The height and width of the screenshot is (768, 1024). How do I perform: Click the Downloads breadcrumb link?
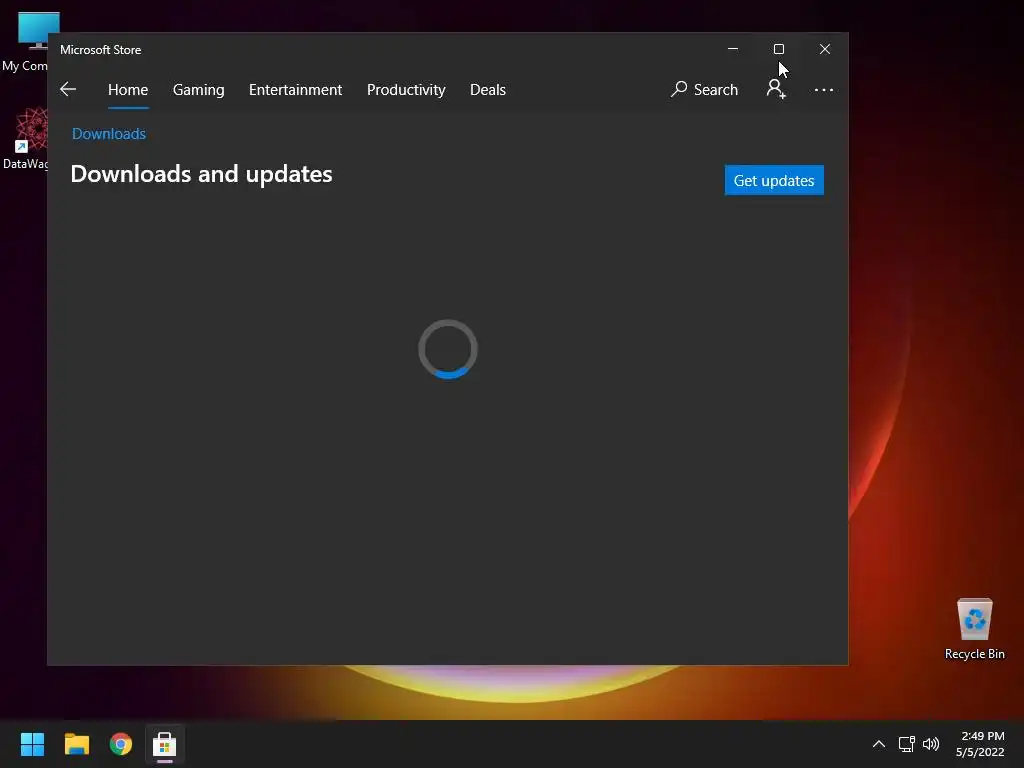pos(109,133)
